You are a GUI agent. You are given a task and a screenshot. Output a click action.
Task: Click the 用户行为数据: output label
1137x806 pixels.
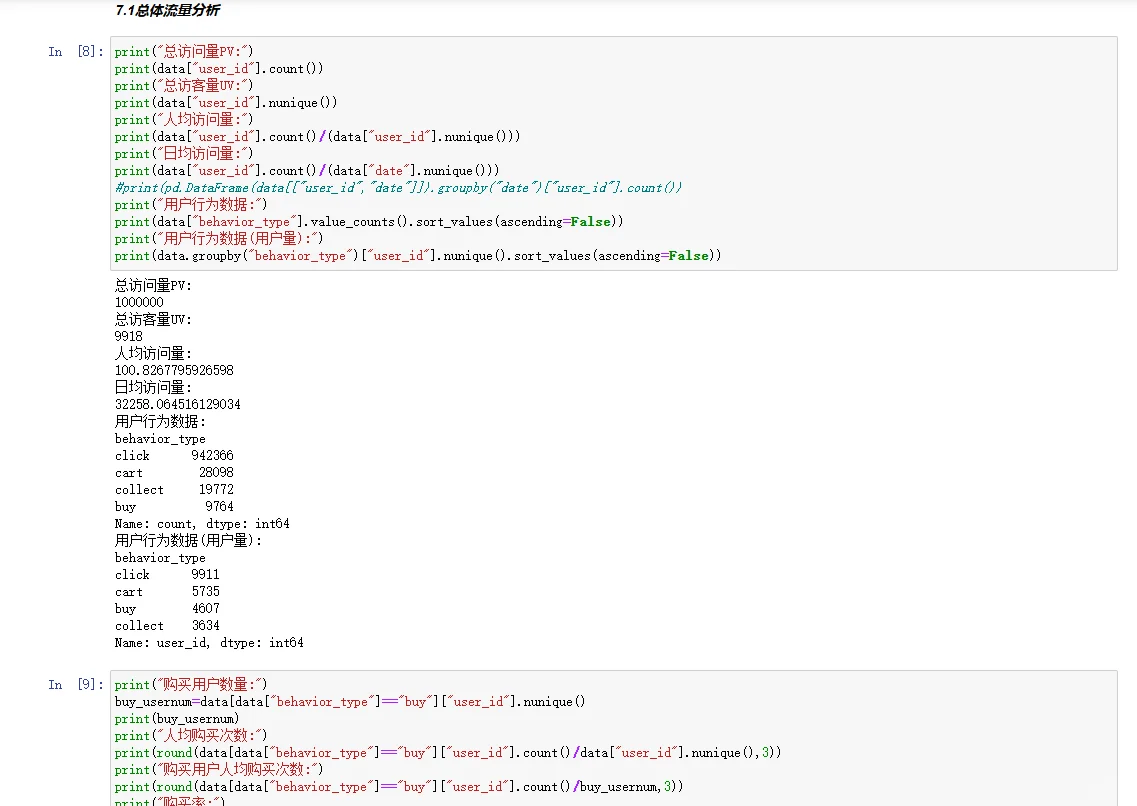tap(160, 422)
